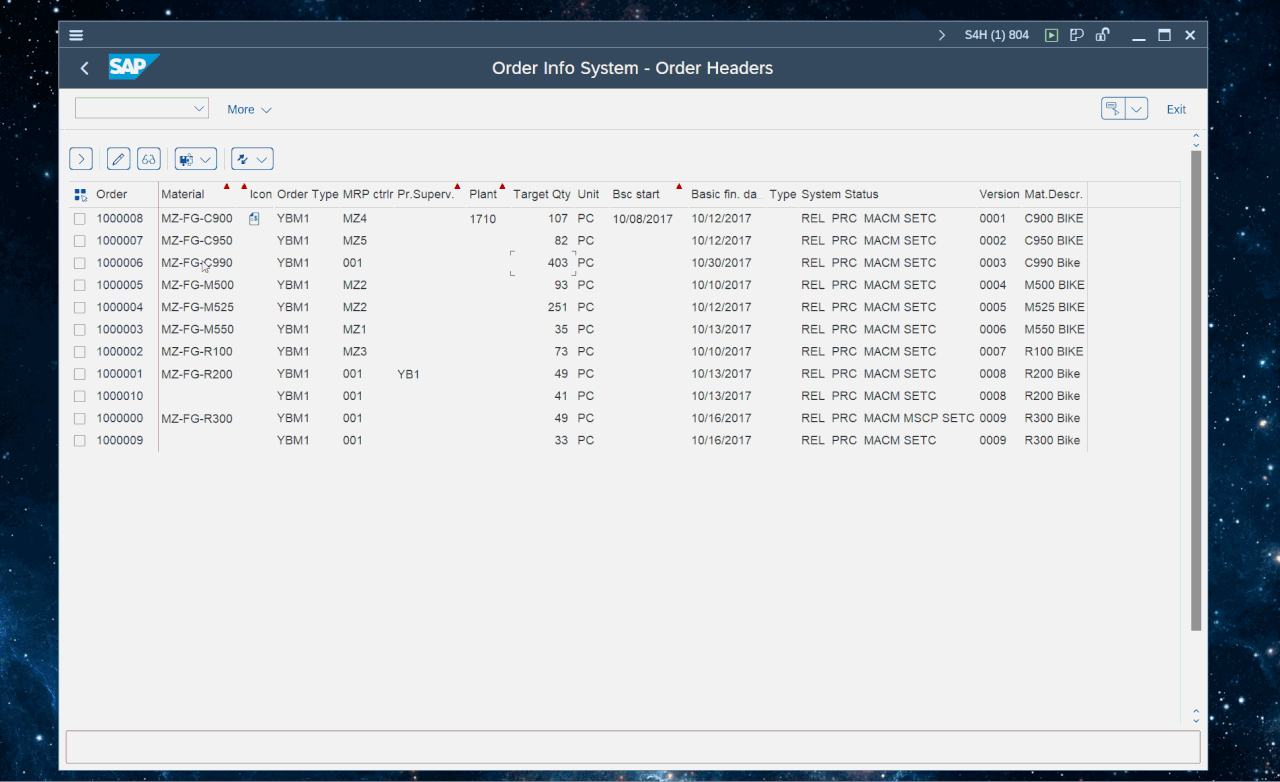The image size is (1280, 782).
Task: Click scroll-down arrows below vertical scrollbar
Action: coord(1196,715)
